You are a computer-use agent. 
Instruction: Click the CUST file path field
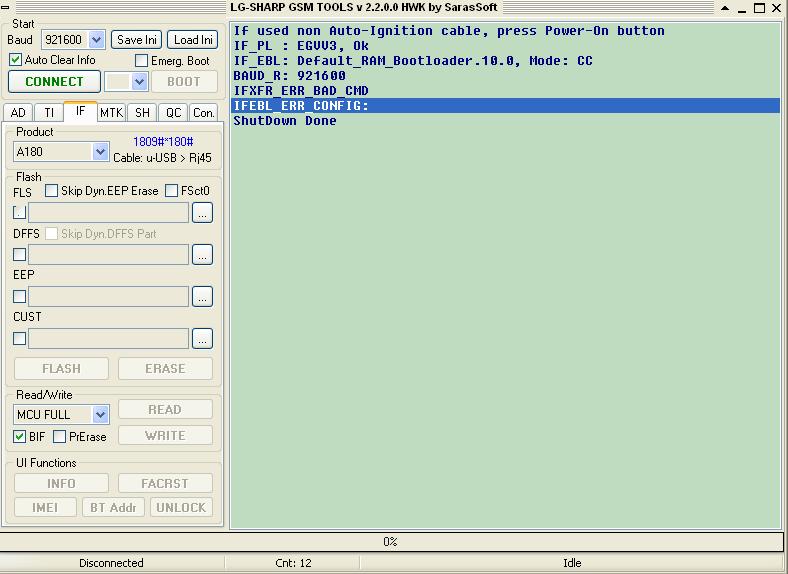click(x=109, y=339)
